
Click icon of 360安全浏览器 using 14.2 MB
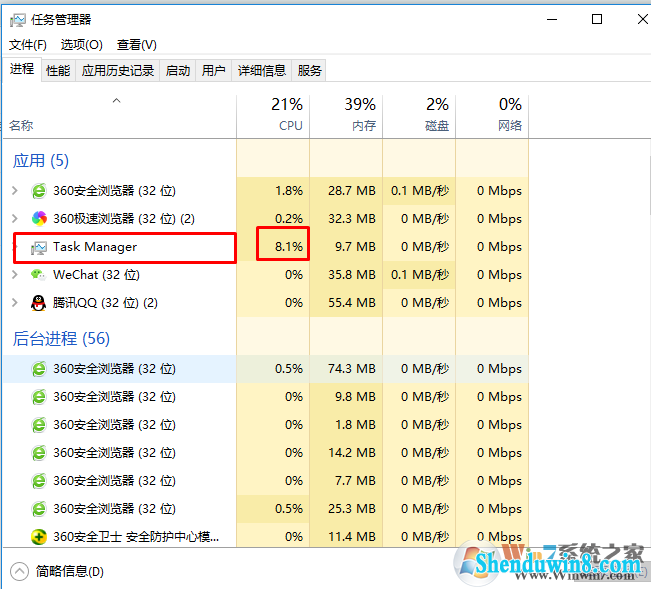[x=39, y=453]
